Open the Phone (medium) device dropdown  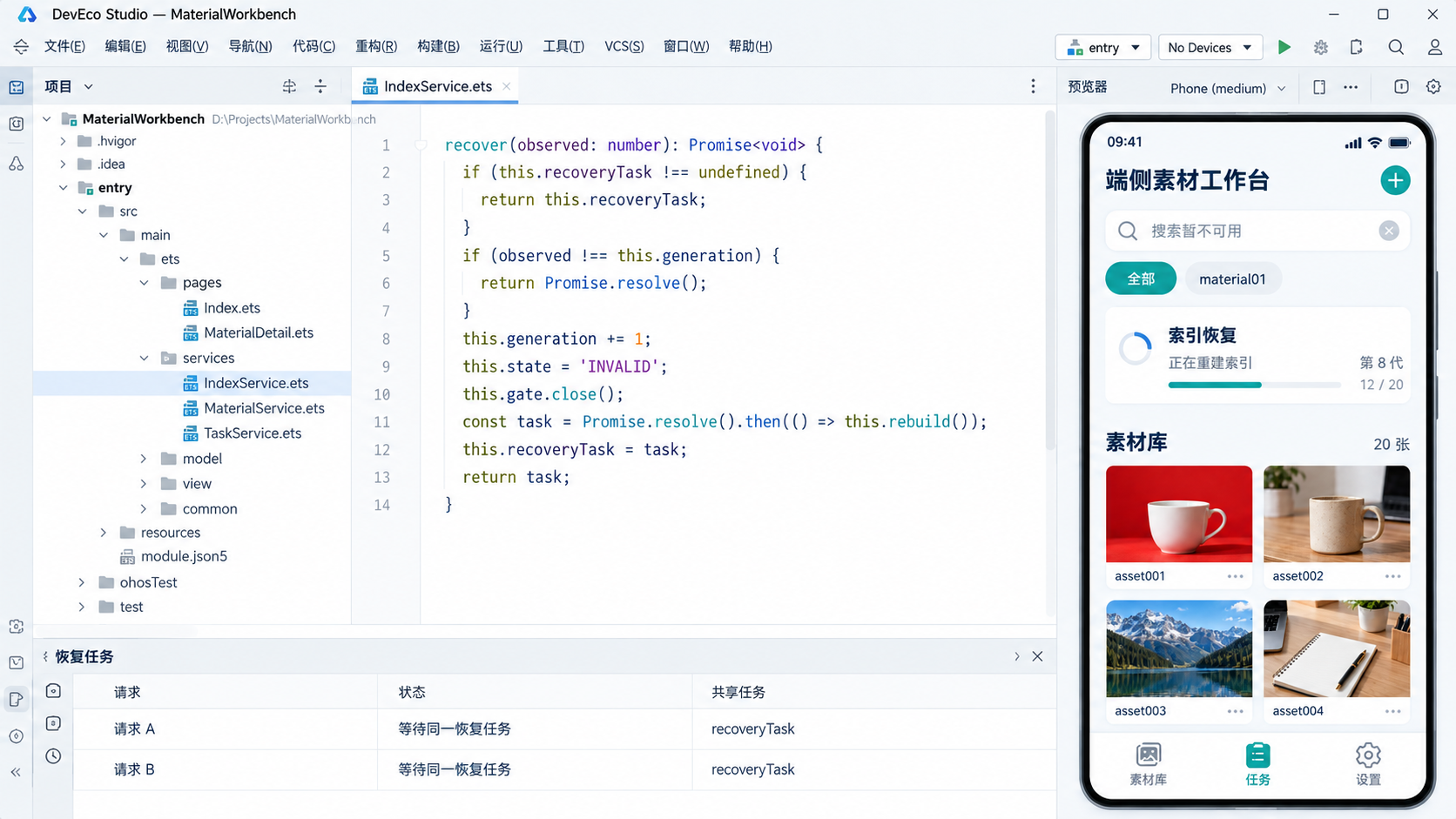tap(1228, 88)
